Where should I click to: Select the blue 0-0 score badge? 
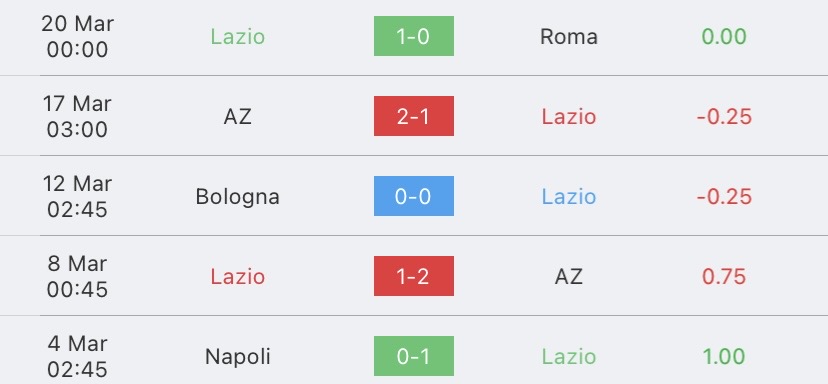(x=413, y=196)
